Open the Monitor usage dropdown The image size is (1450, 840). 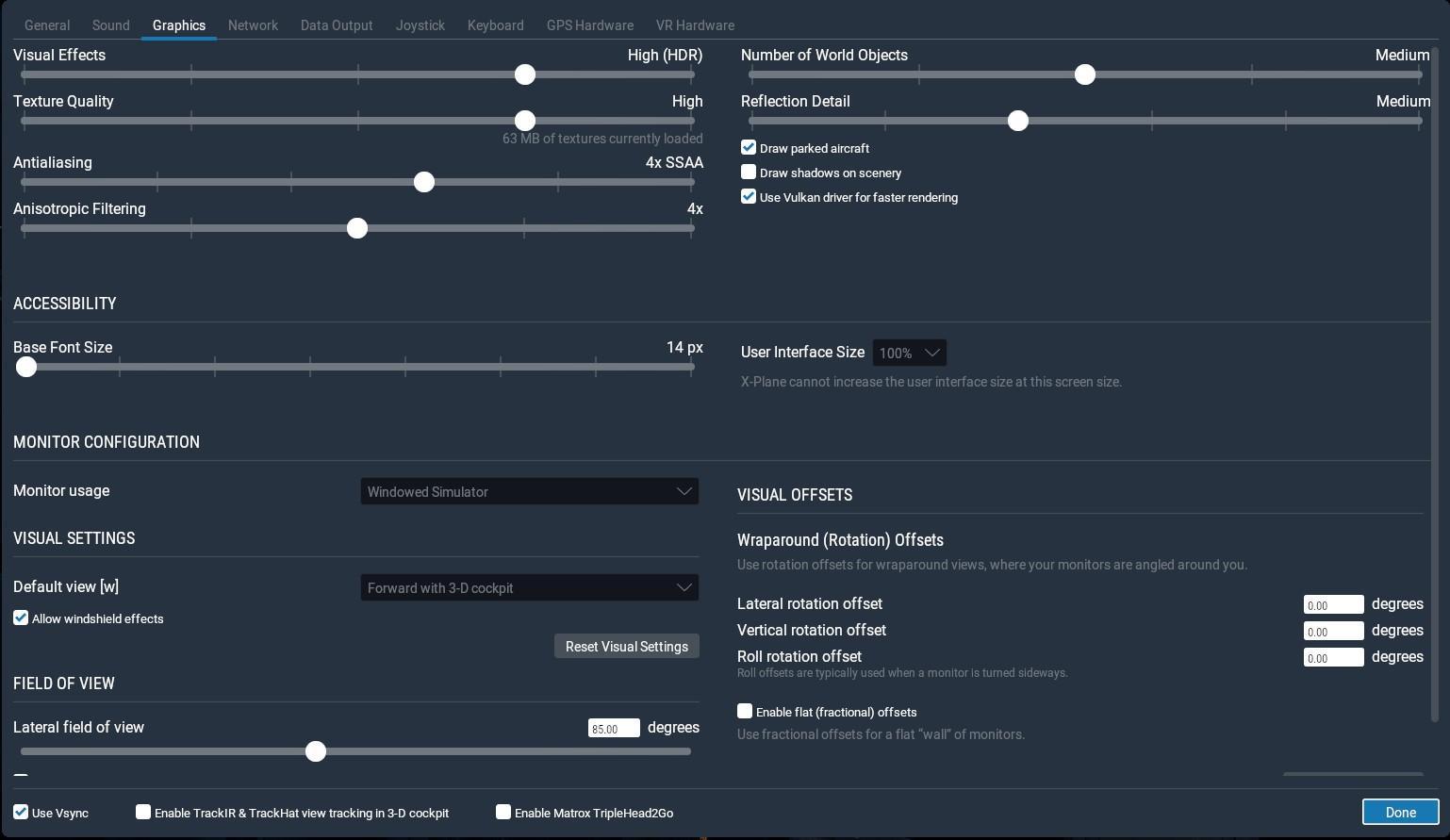point(530,491)
